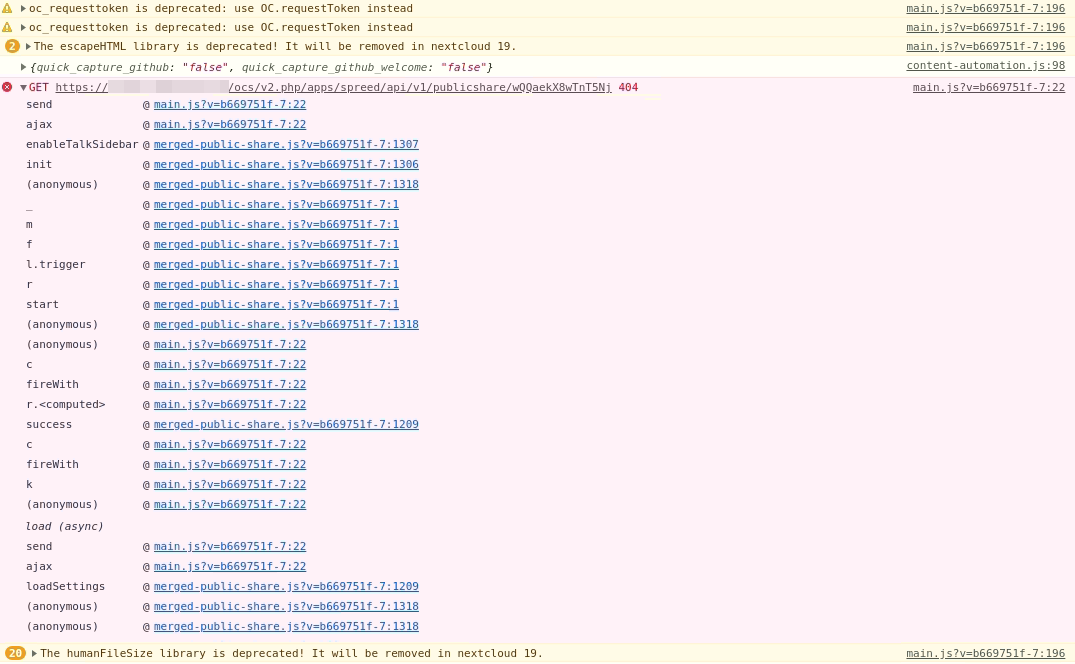Screen dimensions: 1075x664
Task: Open the failed publicshare request URL
Action: click(333, 88)
